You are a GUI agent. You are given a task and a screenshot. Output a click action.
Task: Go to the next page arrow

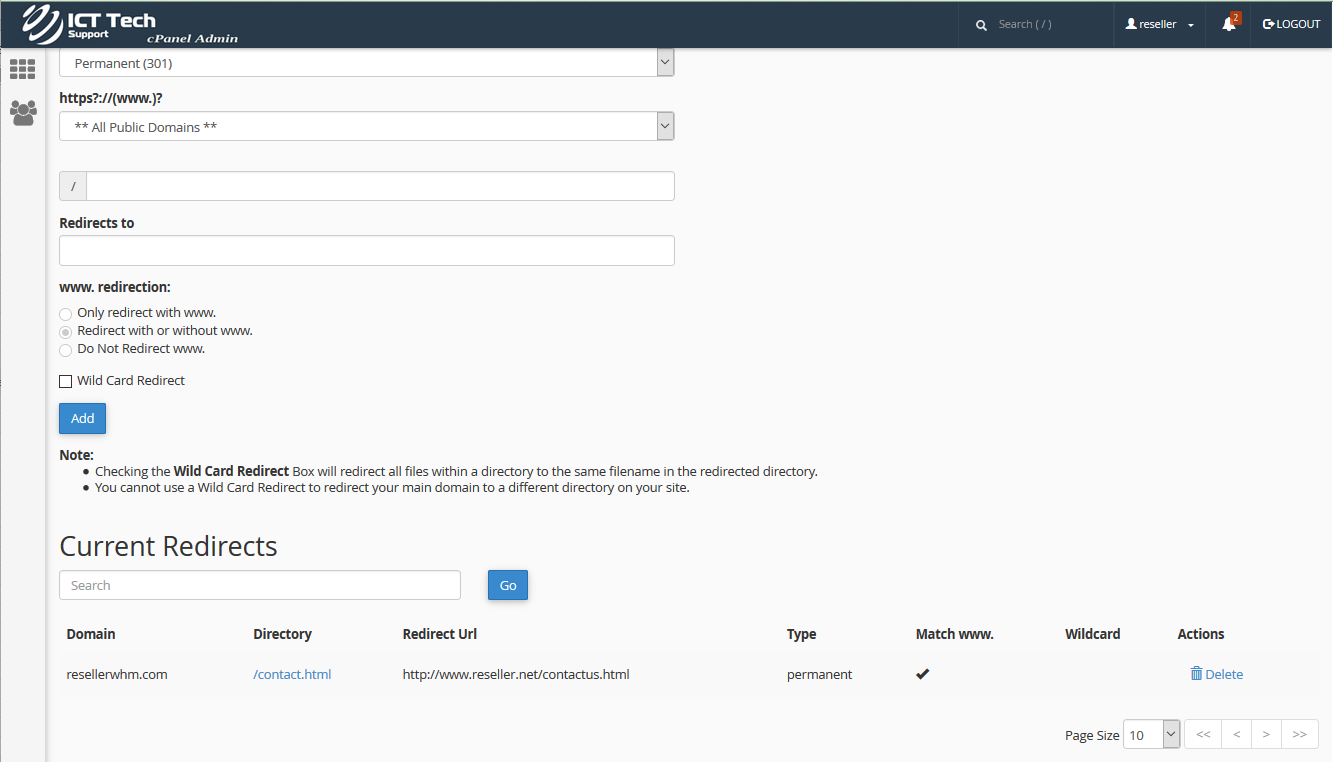pyautogui.click(x=1266, y=735)
